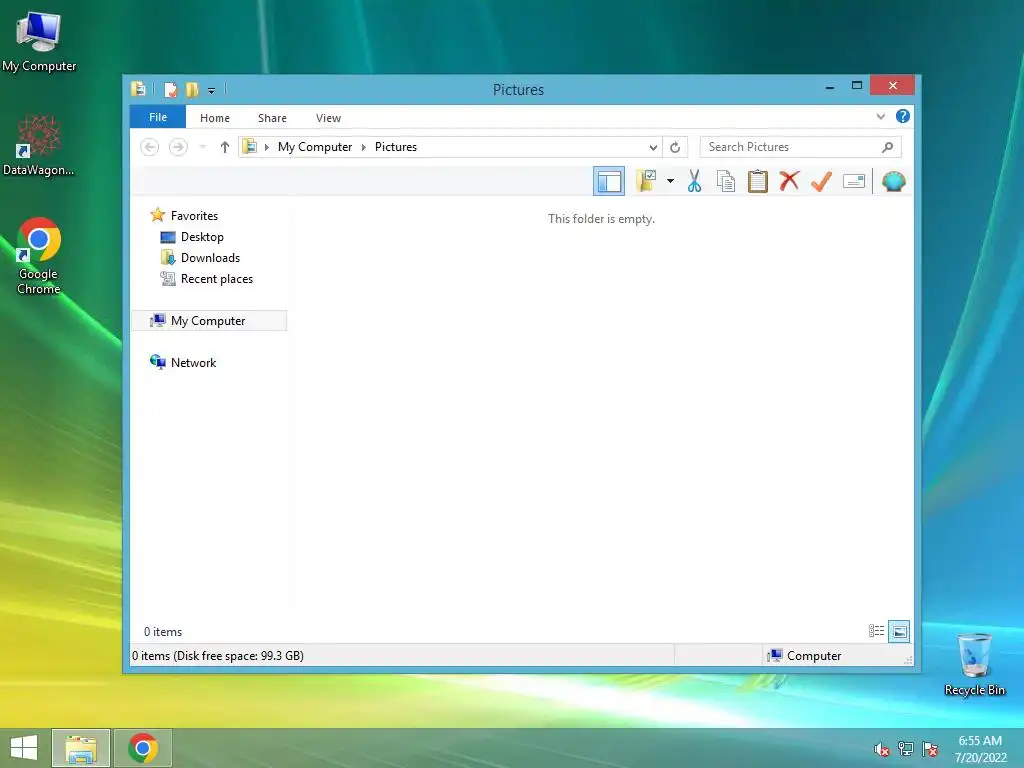1024x768 pixels.
Task: Click Chrome on the taskbar
Action: (143, 748)
